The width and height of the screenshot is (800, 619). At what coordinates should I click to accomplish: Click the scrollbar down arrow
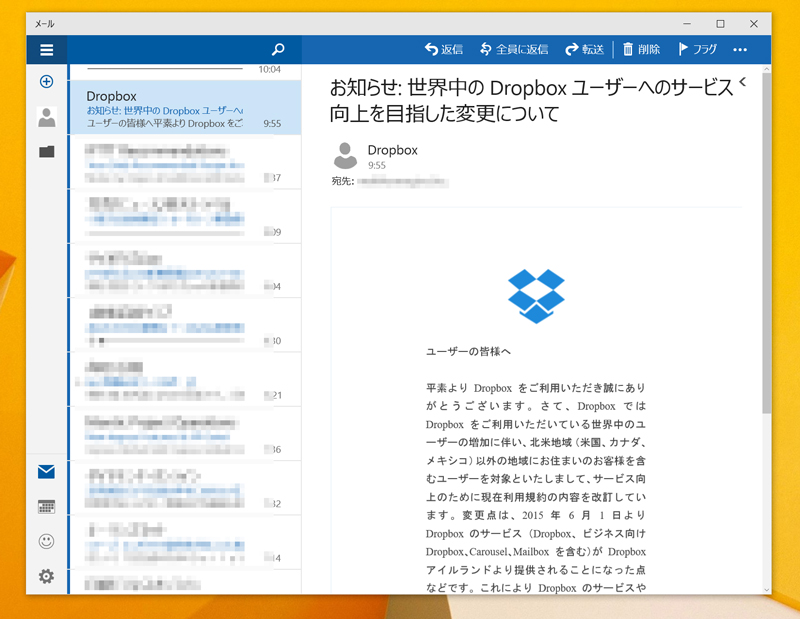pos(767,589)
